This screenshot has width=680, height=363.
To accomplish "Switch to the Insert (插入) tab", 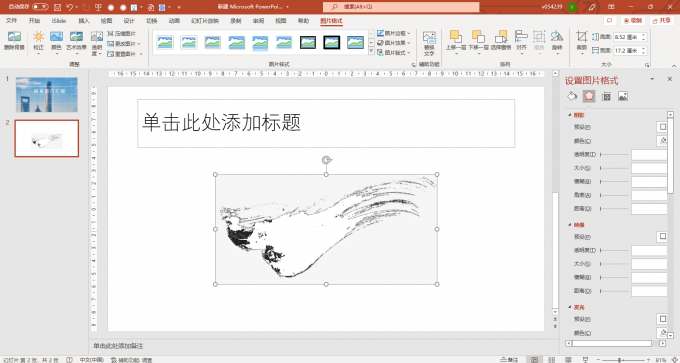I will [83, 20].
